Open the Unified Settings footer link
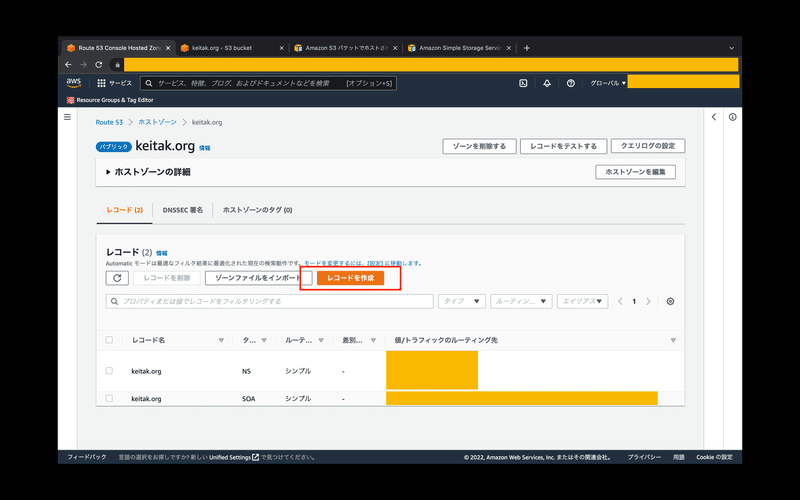 click(234, 457)
